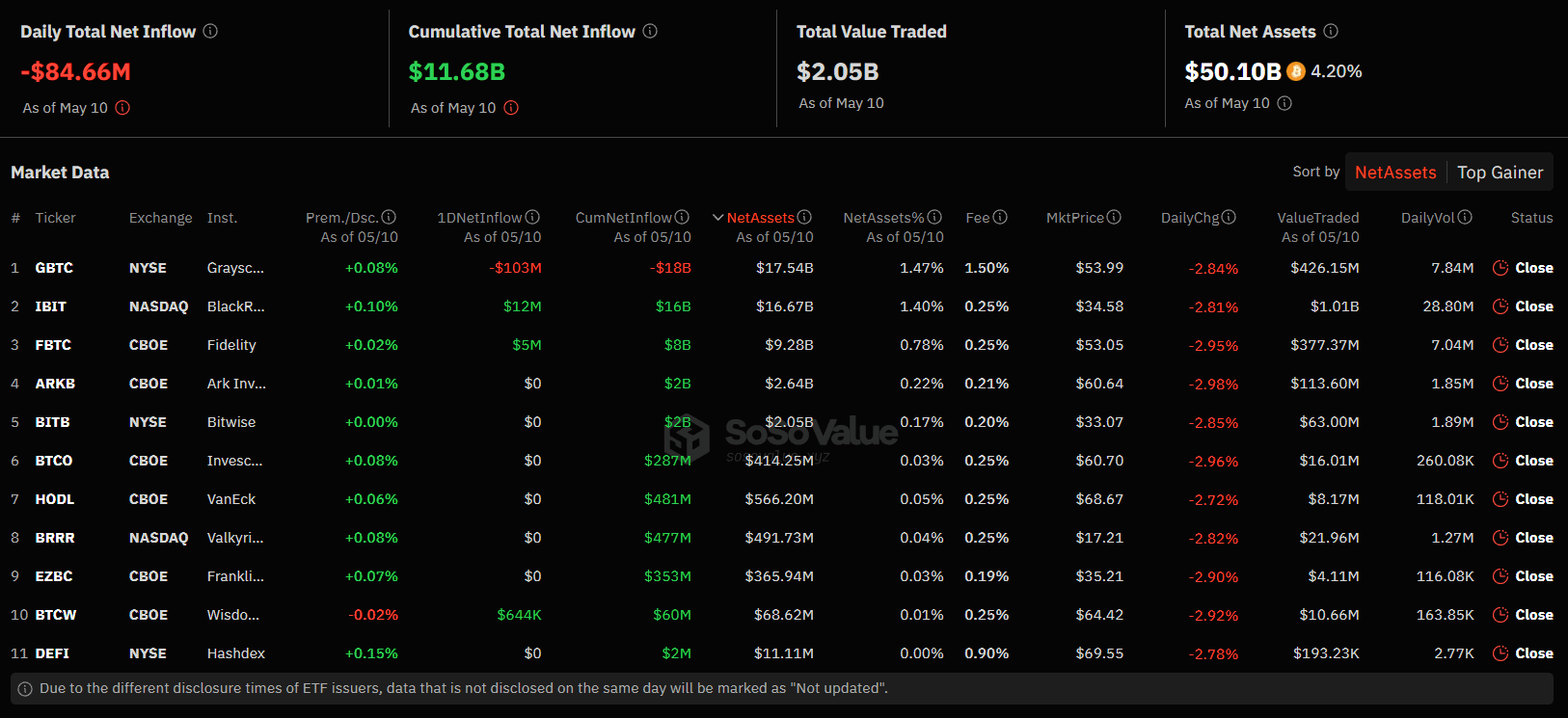The height and width of the screenshot is (718, 1568).
Task: Sort by Top Gainer tab
Action: click(x=1500, y=173)
